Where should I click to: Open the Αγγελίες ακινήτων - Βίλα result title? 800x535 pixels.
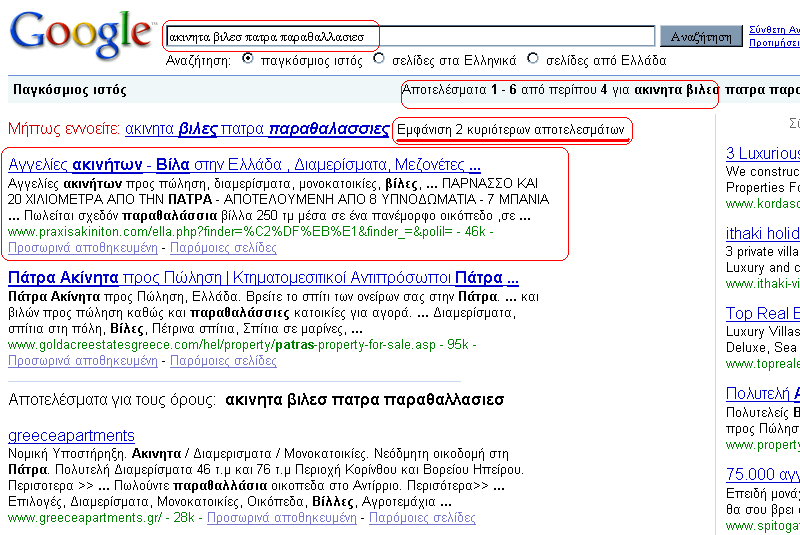[x=244, y=165]
